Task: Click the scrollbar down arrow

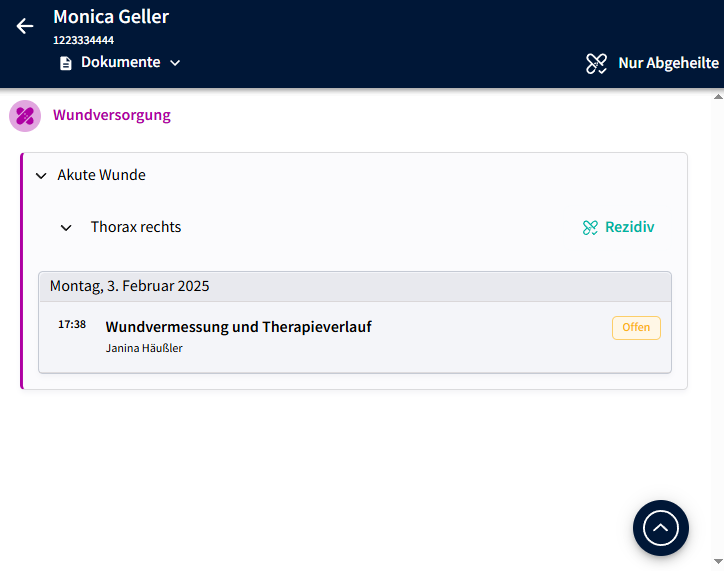Action: pyautogui.click(x=717, y=562)
